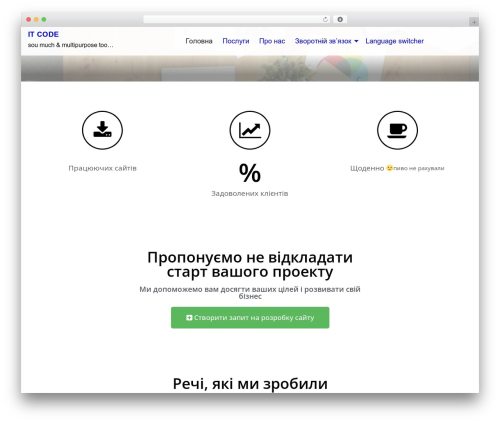Click the Речі, які ми зробили heading
This screenshot has width=500, height=423.
click(x=250, y=384)
